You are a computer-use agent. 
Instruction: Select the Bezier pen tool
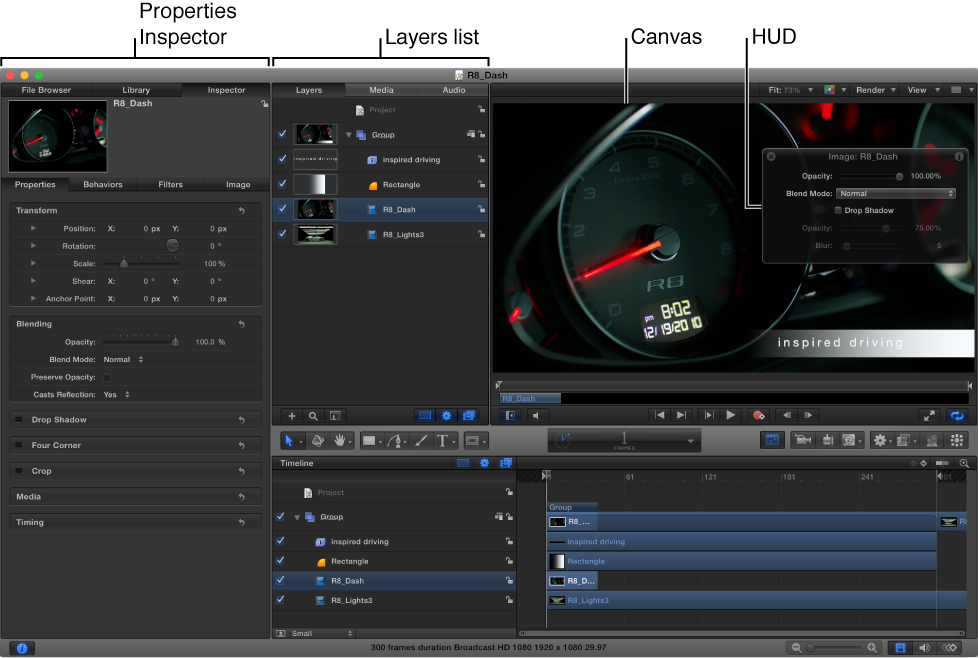tap(397, 440)
